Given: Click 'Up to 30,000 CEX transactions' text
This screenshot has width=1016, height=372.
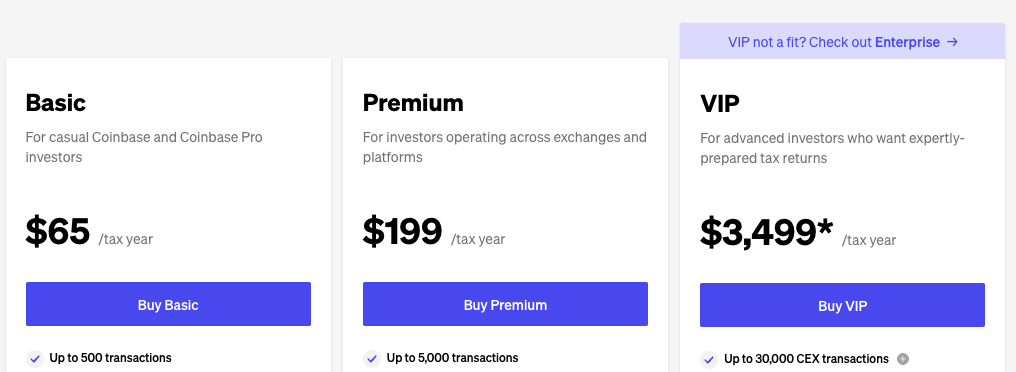Looking at the screenshot, I should tap(806, 359).
